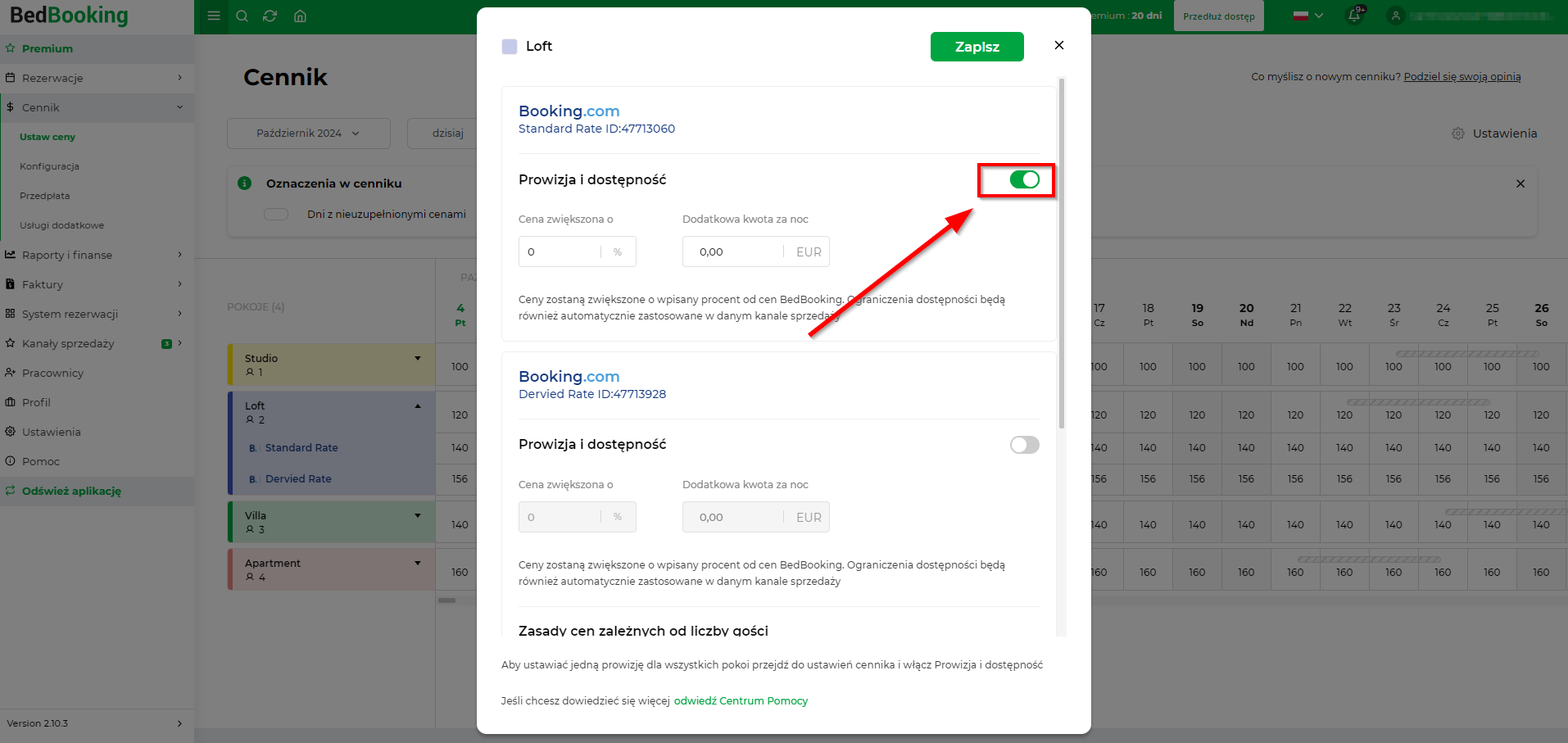This screenshot has height=743, width=1568.
Task: Click the calendar horizontal scrollbar thumb
Action: (446, 600)
